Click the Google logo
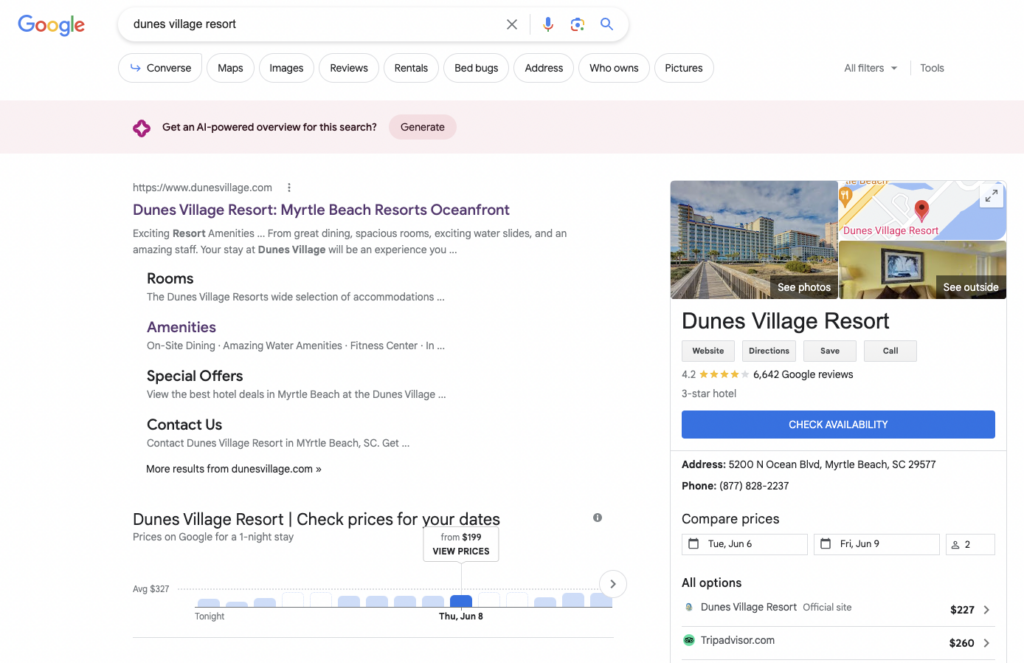 click(51, 24)
